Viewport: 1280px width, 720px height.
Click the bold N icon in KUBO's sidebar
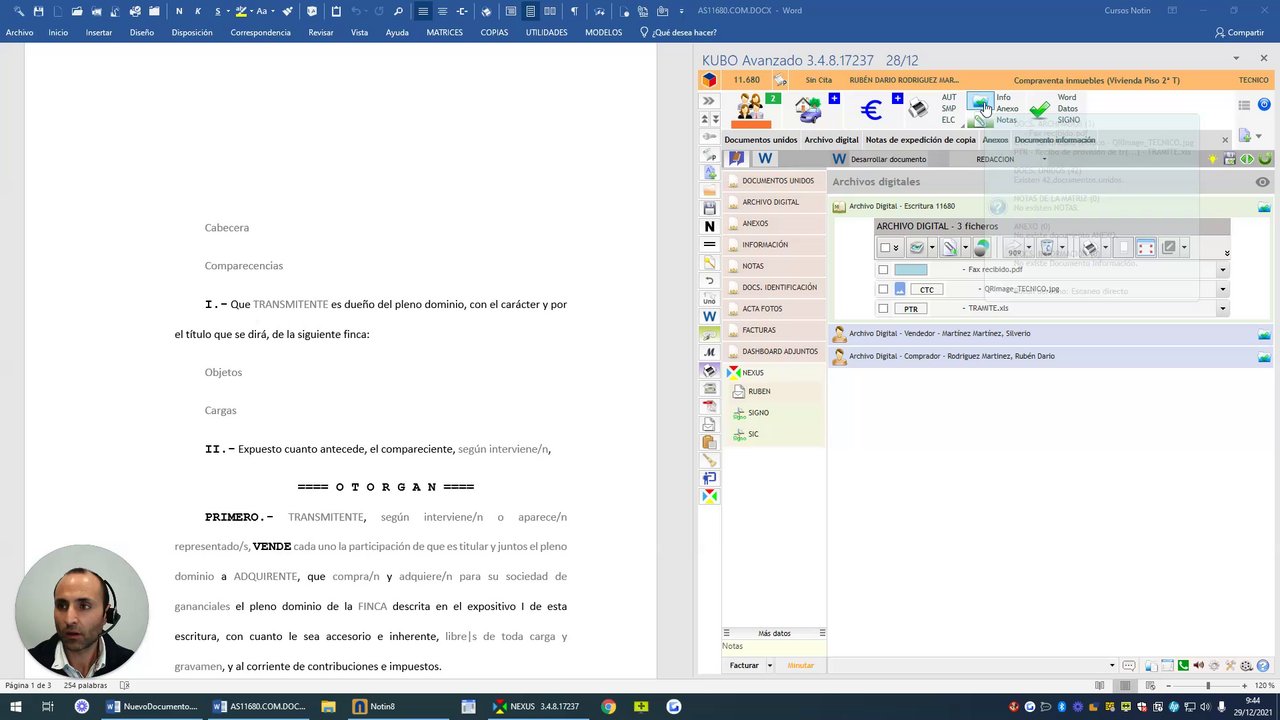709,227
